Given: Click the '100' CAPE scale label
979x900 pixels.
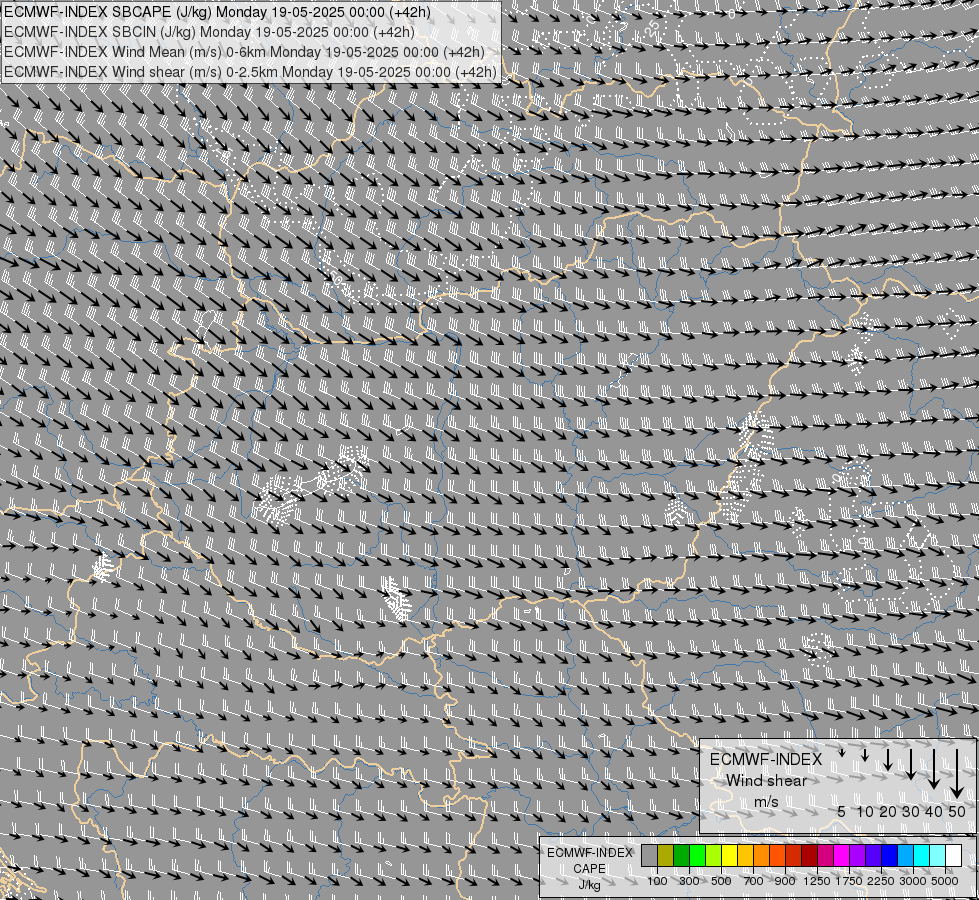Looking at the screenshot, I should 657,881.
